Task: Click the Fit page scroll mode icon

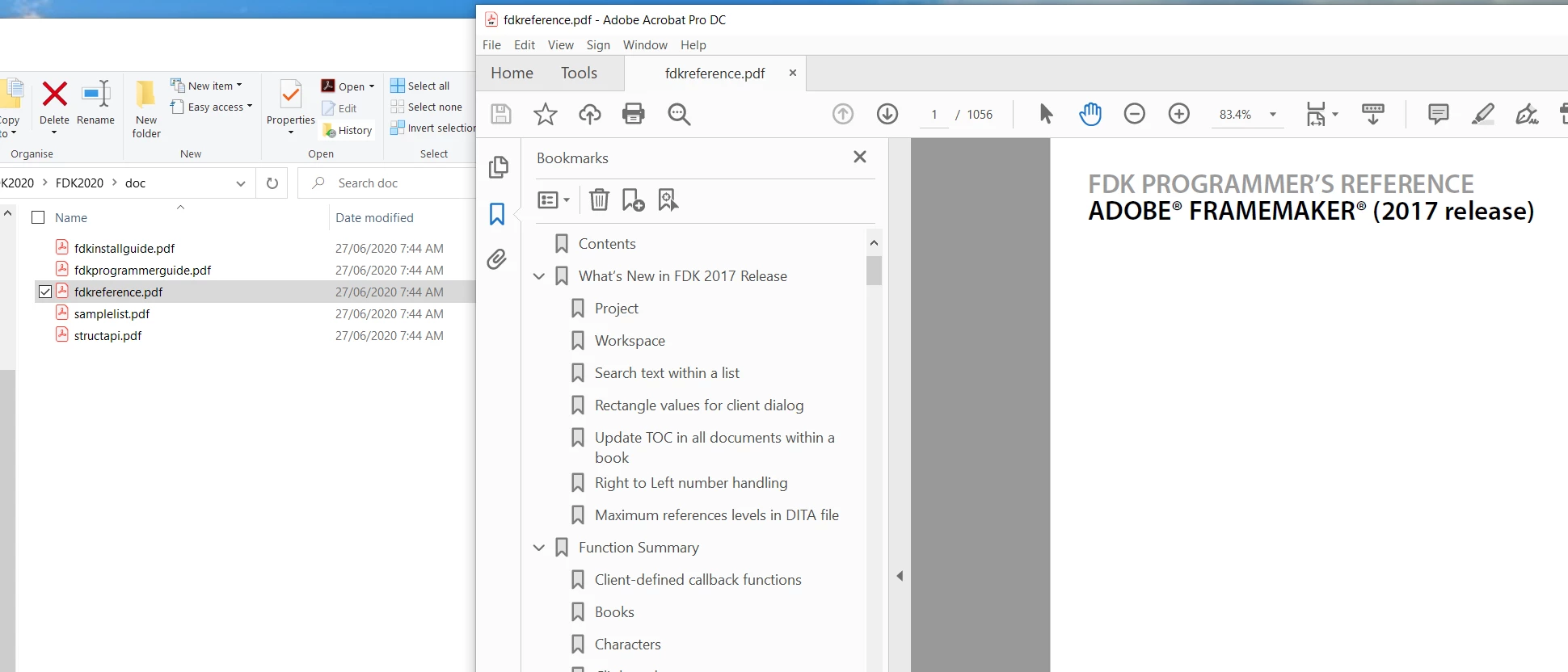Action: coord(1316,114)
